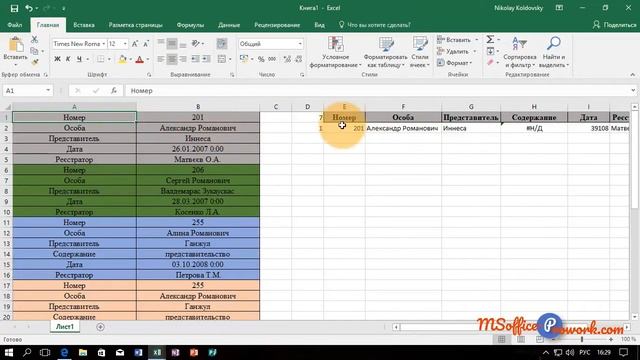Collapse the ribbon with the chevron
The height and width of the screenshot is (360, 640).
[x=633, y=75]
